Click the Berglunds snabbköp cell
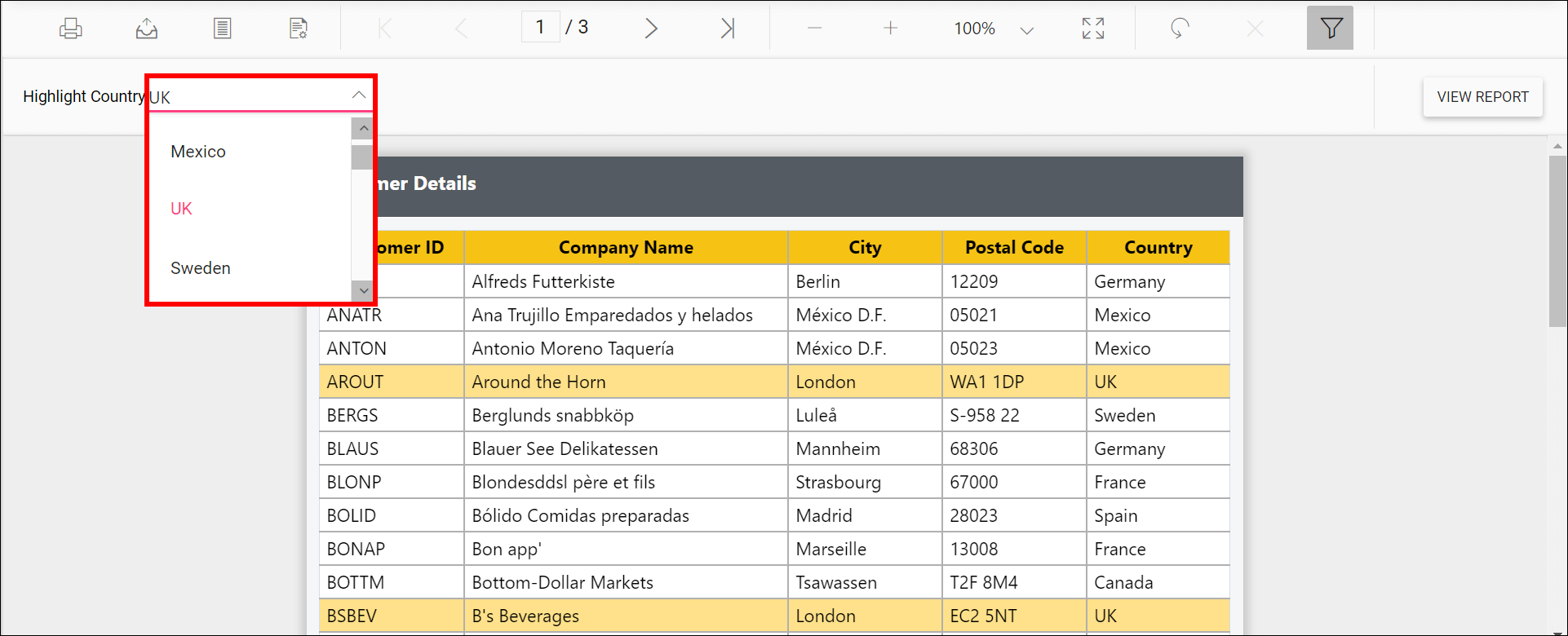The height and width of the screenshot is (636, 1568). pyautogui.click(x=626, y=415)
